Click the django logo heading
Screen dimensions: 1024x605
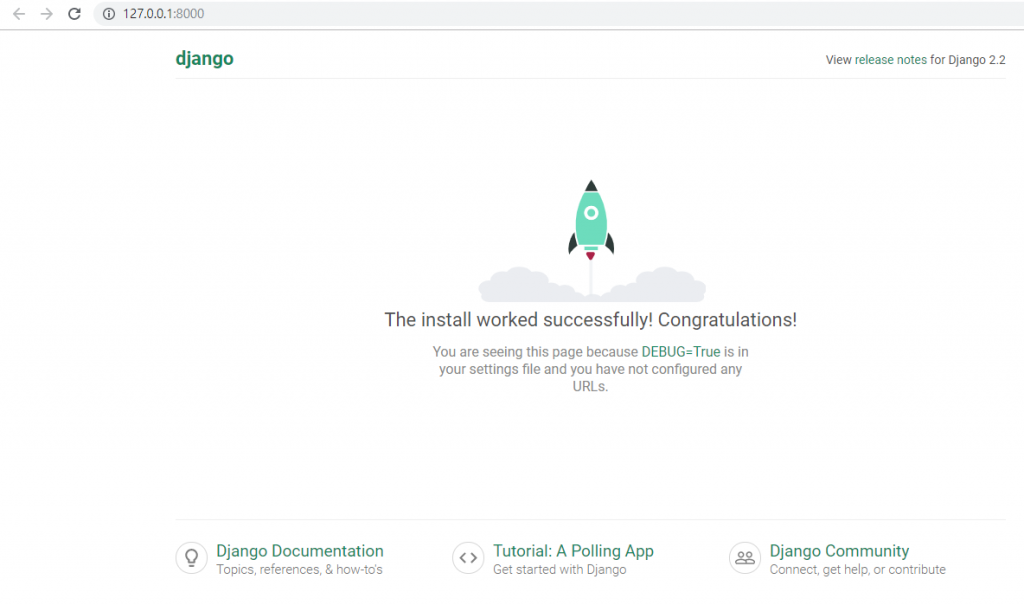[204, 59]
